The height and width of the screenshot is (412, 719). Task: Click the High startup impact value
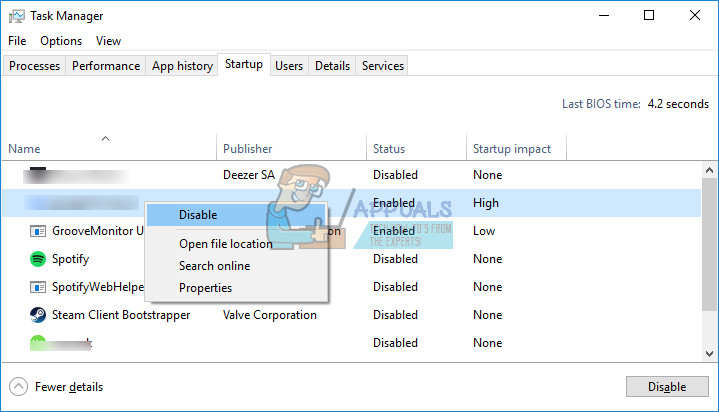tap(486, 203)
